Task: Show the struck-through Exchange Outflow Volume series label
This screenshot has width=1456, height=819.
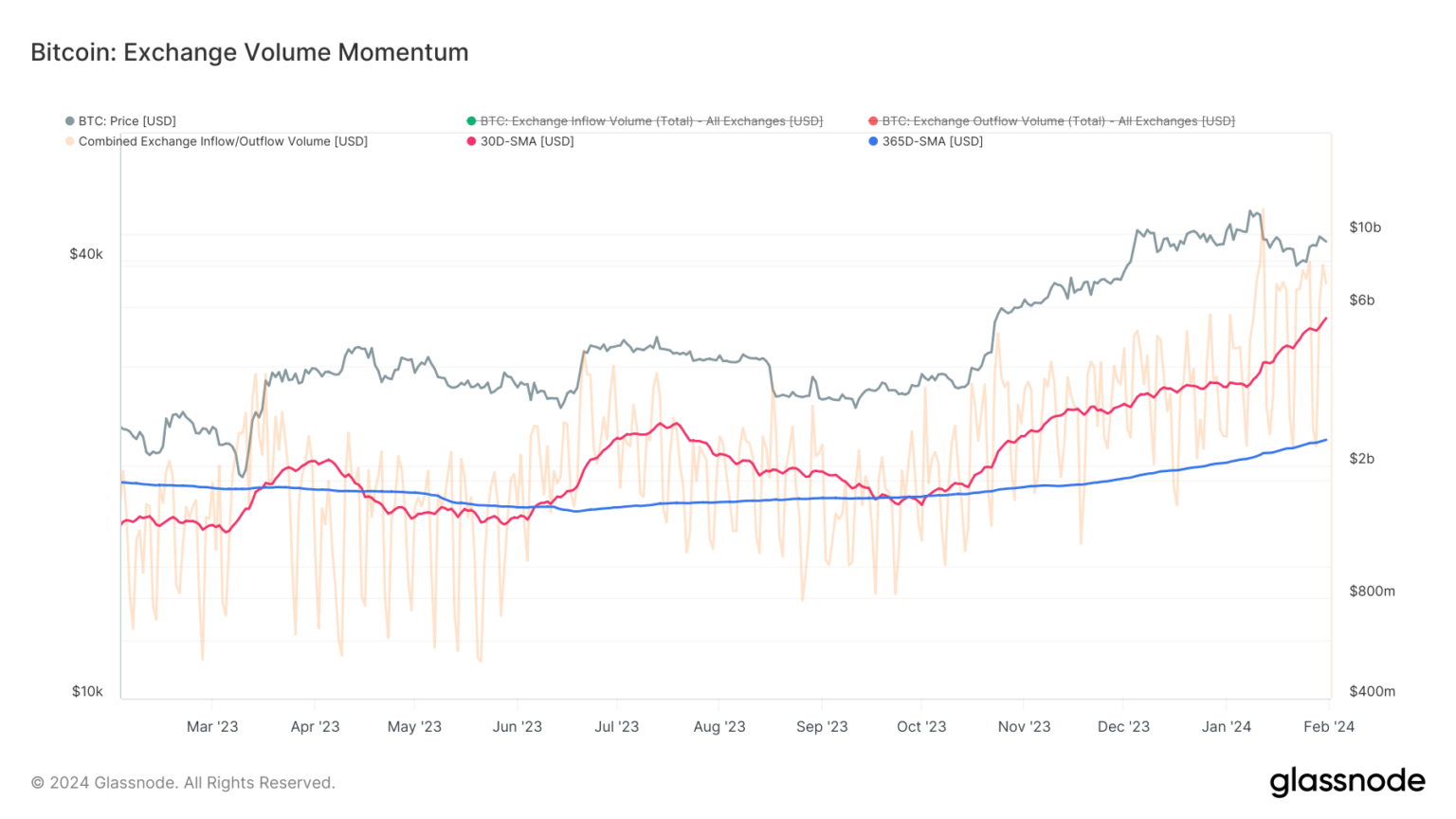Action: click(x=1058, y=121)
